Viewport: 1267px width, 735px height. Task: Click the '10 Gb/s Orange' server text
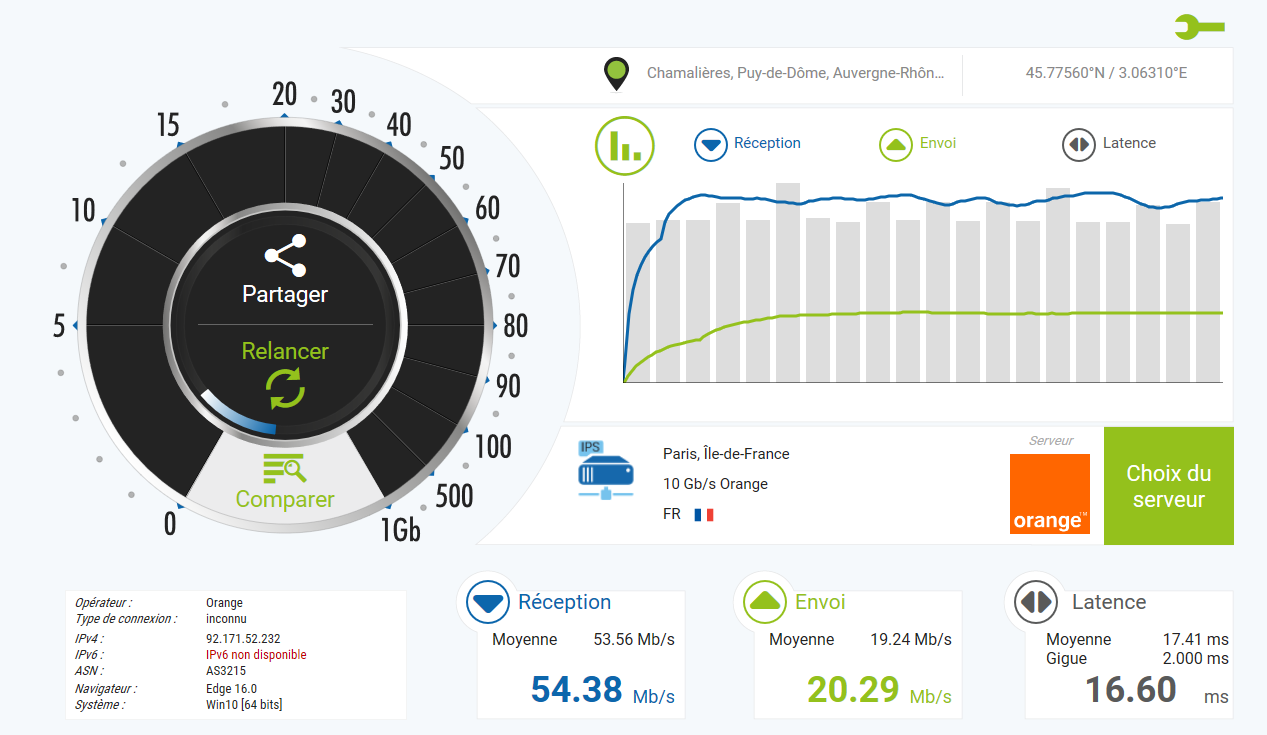tap(715, 484)
